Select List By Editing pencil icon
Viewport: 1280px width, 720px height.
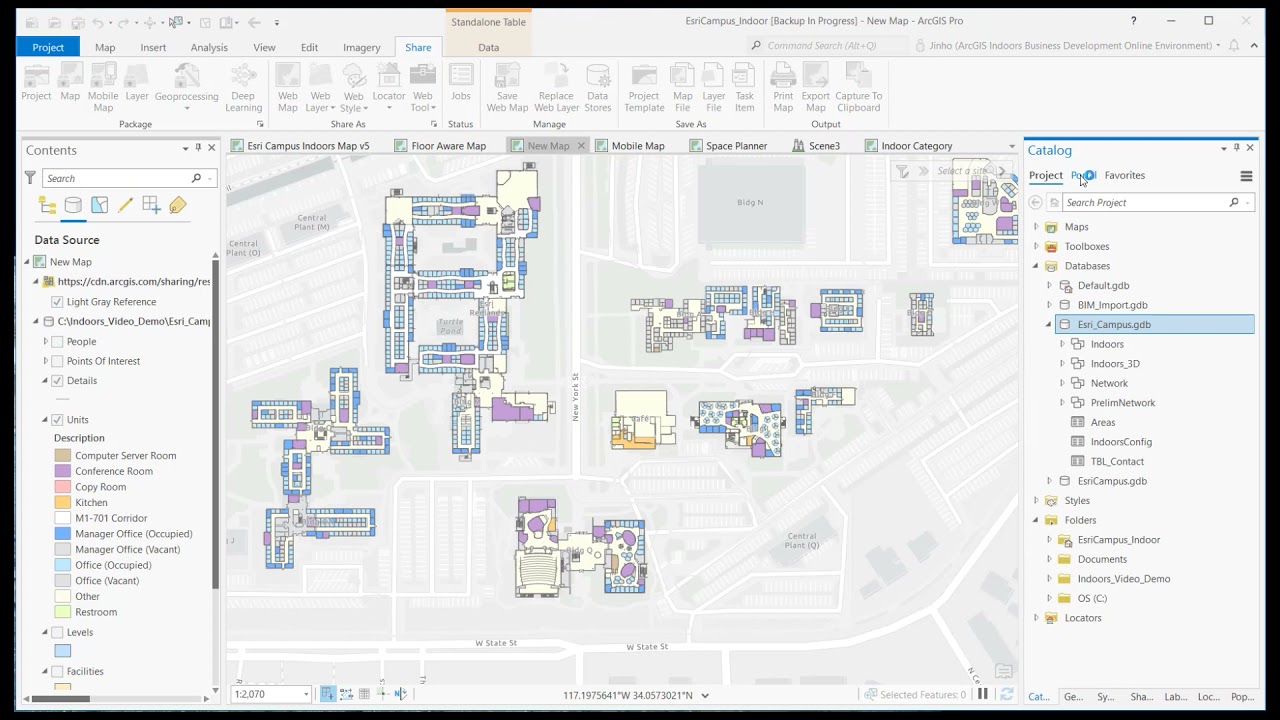pyautogui.click(x=125, y=205)
